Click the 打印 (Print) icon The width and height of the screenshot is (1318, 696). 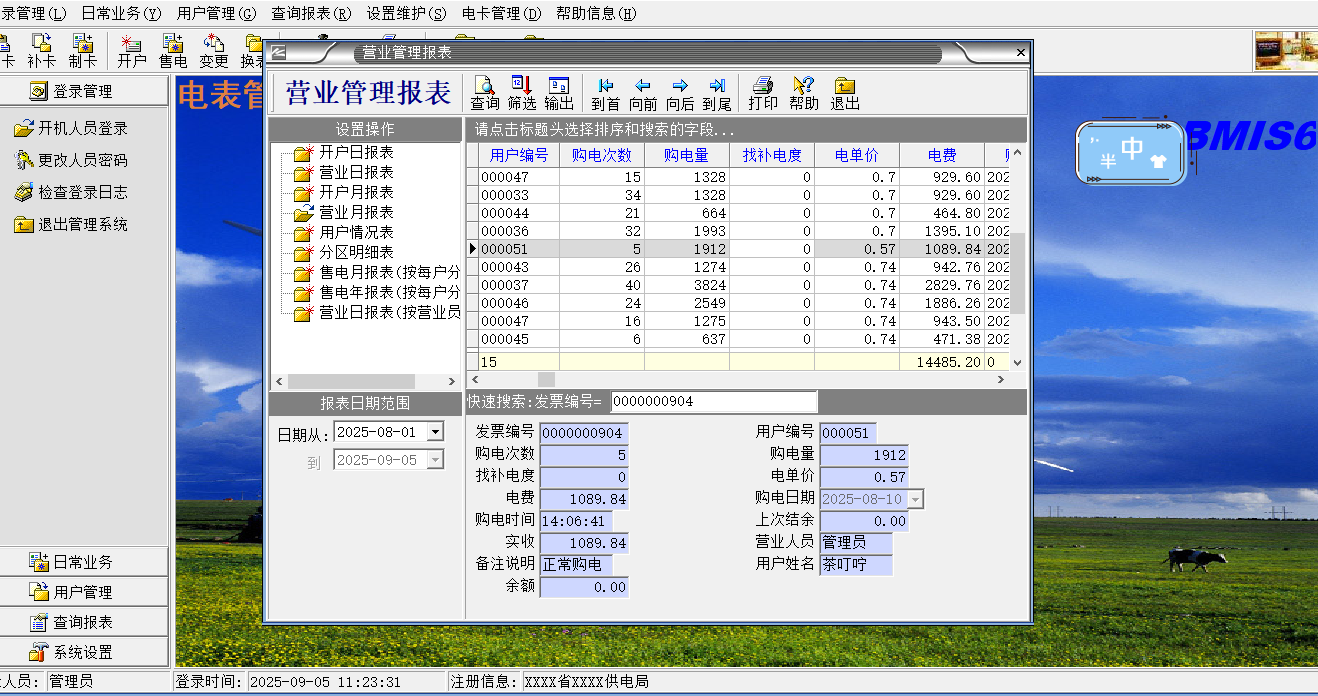(763, 93)
